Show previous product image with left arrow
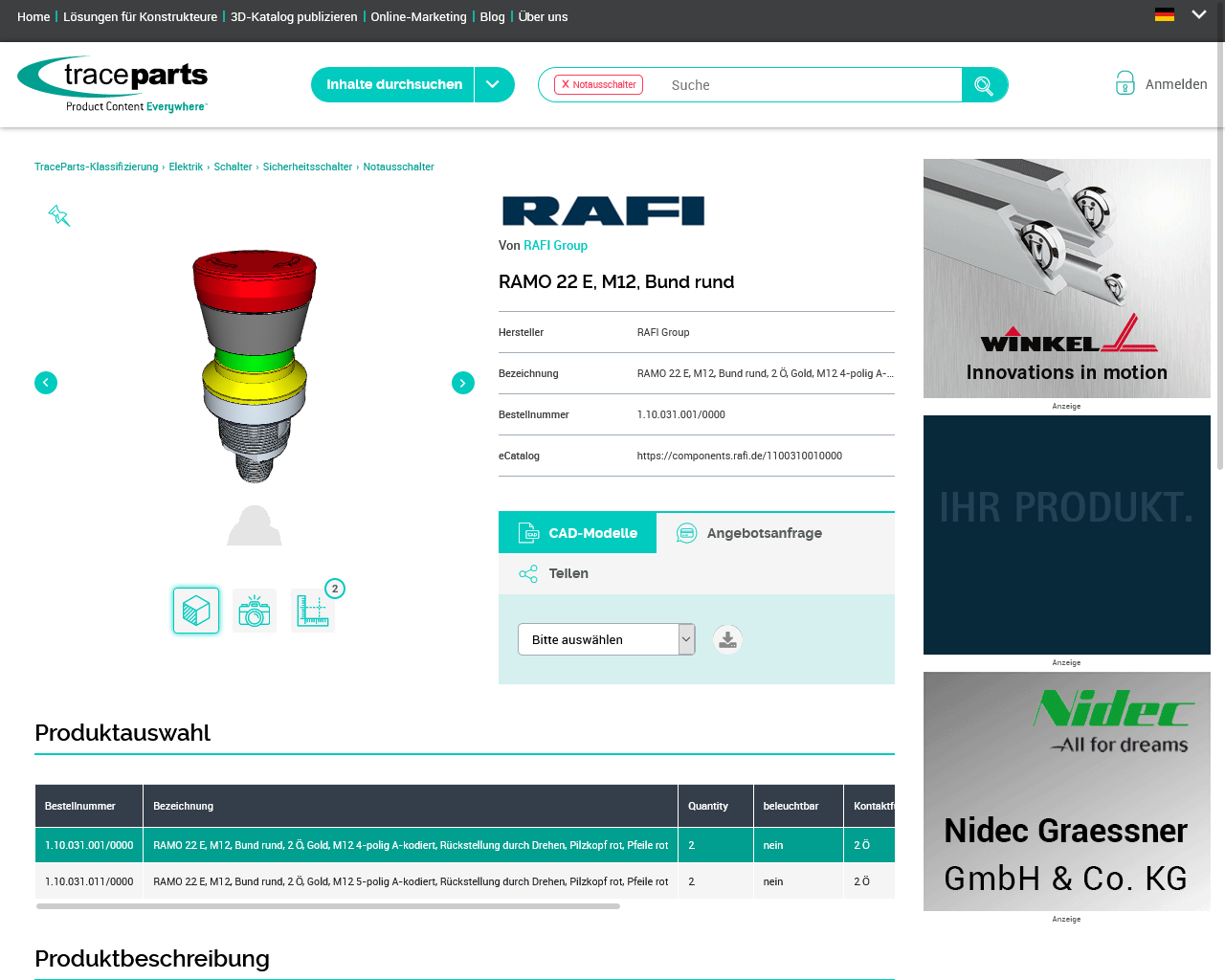This screenshot has height=980, width=1225. (46, 383)
